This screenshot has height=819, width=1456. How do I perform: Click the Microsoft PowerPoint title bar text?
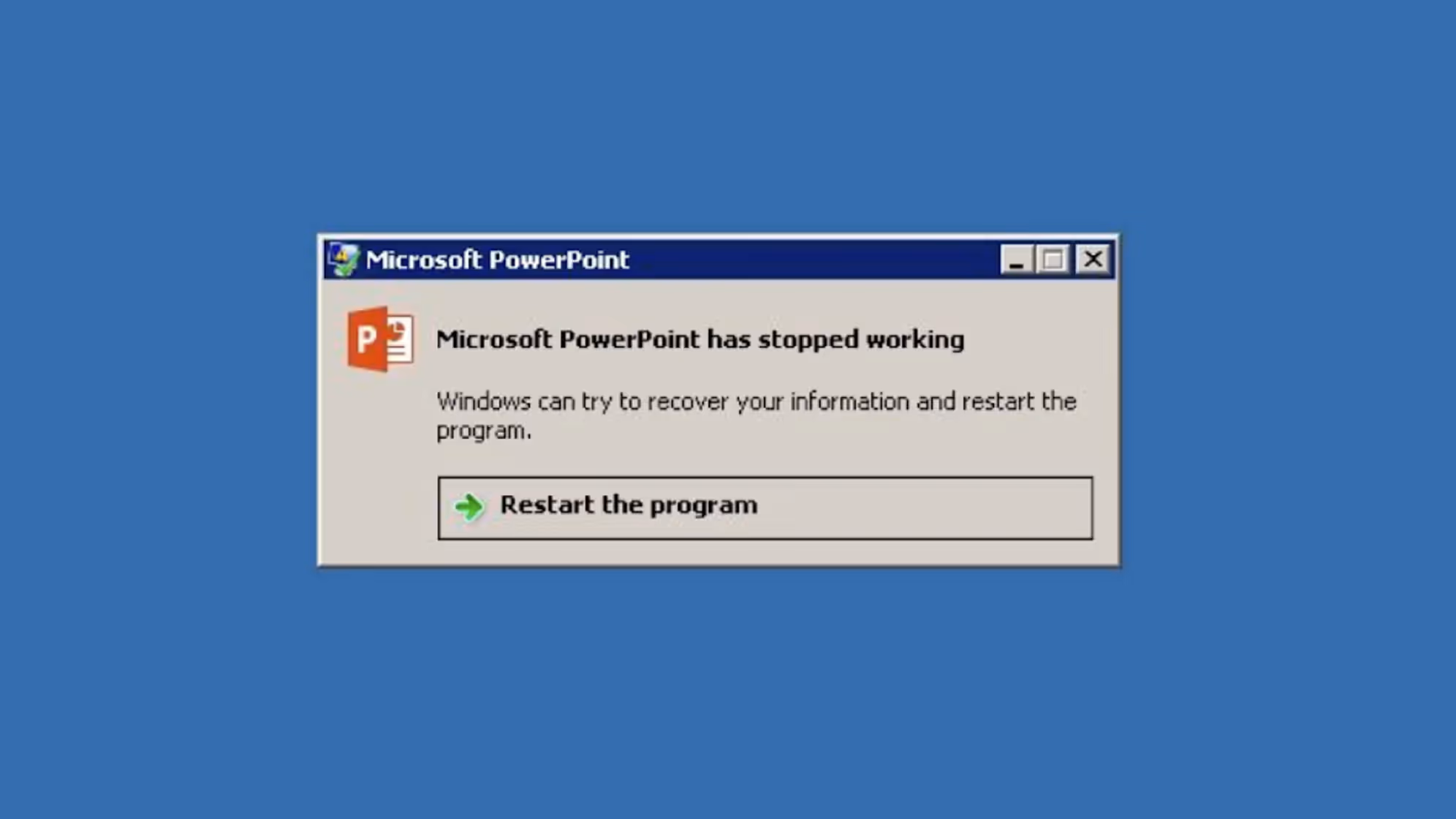pyautogui.click(x=497, y=260)
